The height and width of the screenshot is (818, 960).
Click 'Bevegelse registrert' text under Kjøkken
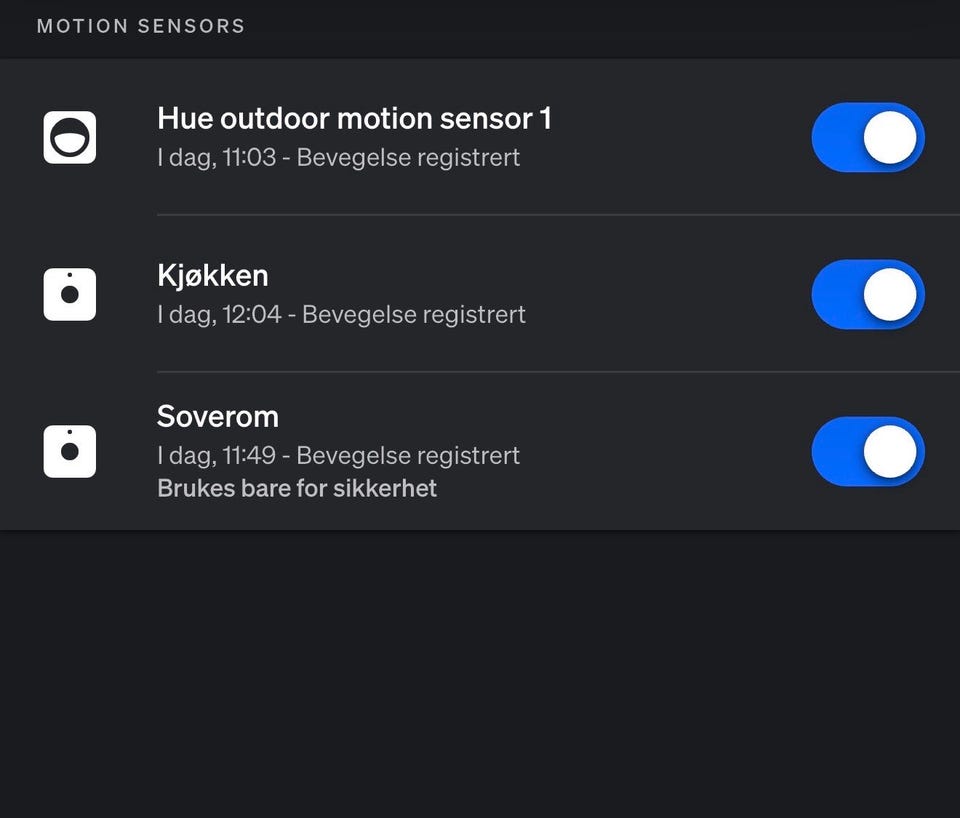(x=414, y=314)
